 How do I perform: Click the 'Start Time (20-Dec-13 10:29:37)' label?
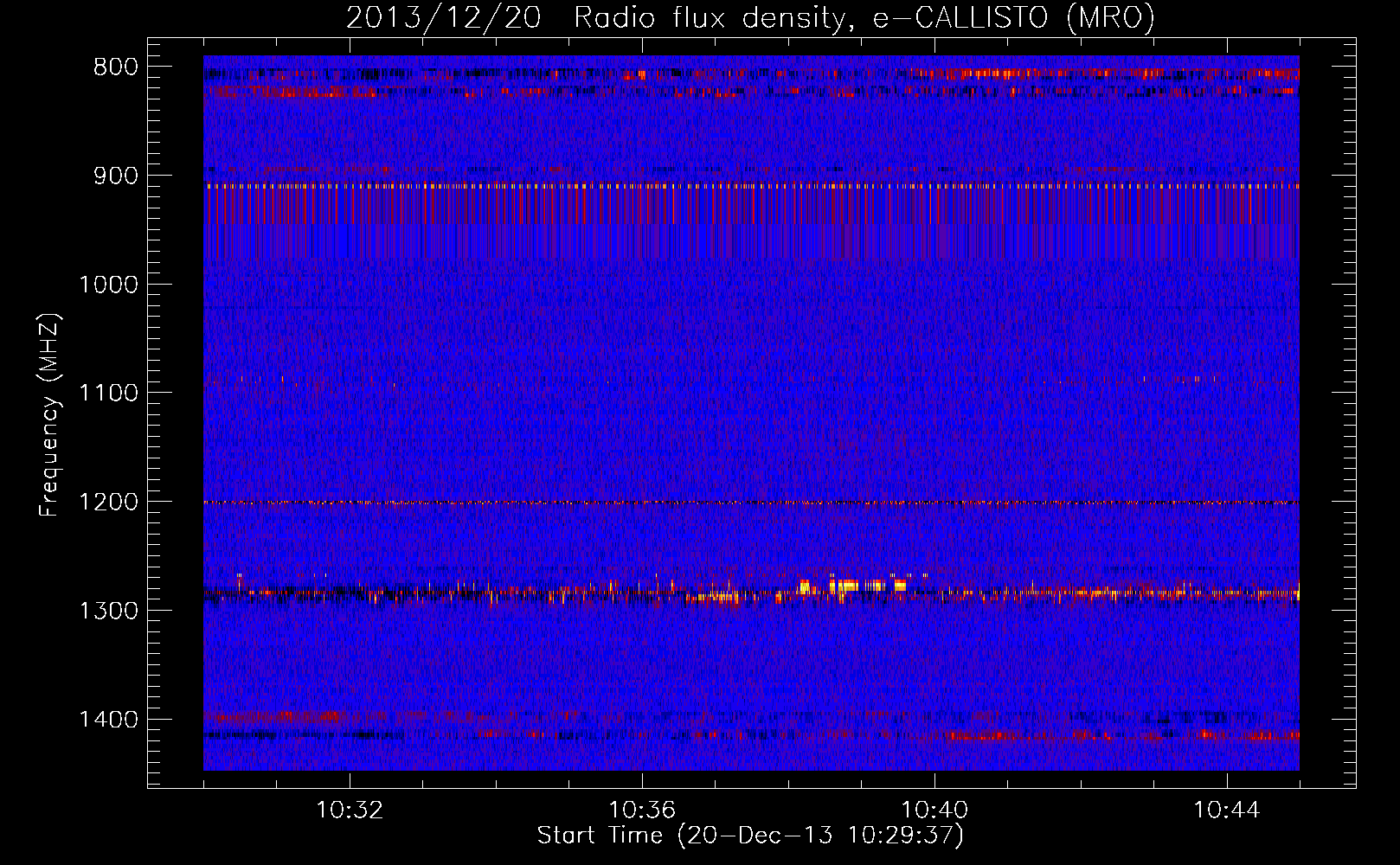point(750,836)
